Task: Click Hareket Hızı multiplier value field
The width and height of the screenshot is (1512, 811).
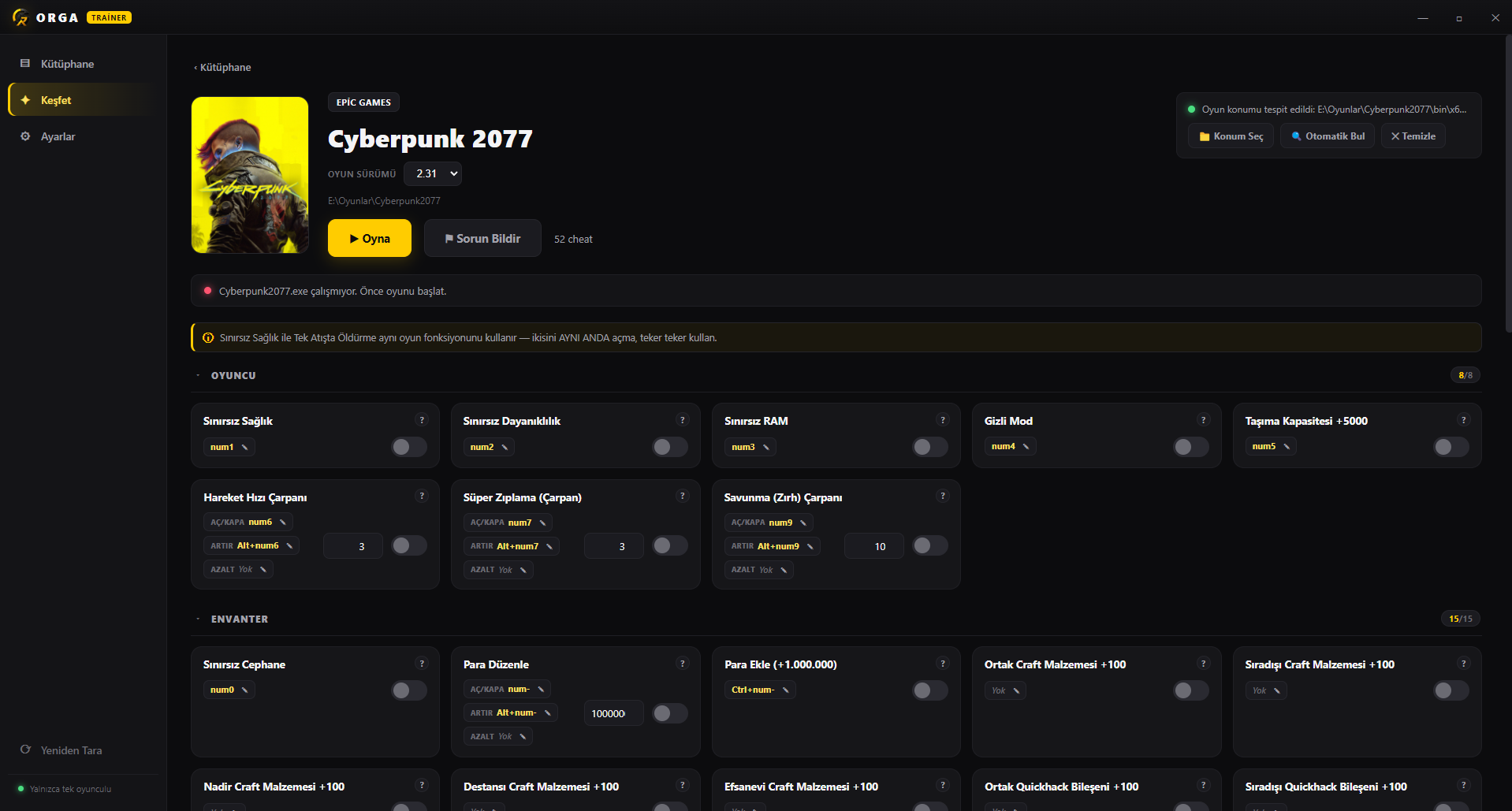Action: [353, 546]
